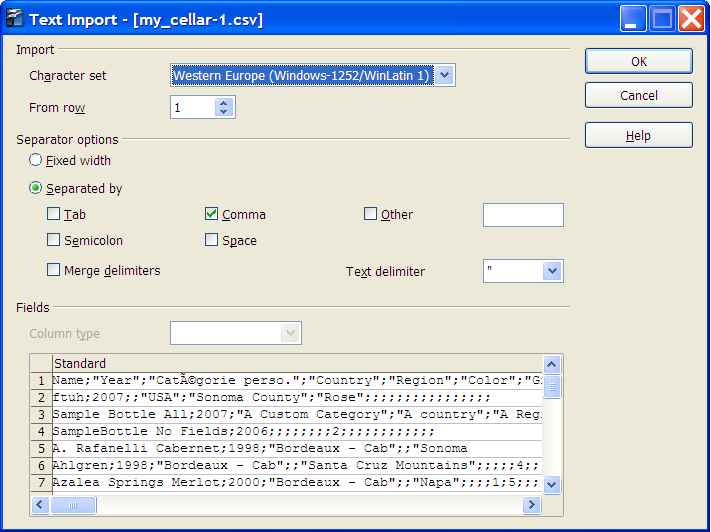
Task: Increase the From row spinner value
Action: pos(223,103)
